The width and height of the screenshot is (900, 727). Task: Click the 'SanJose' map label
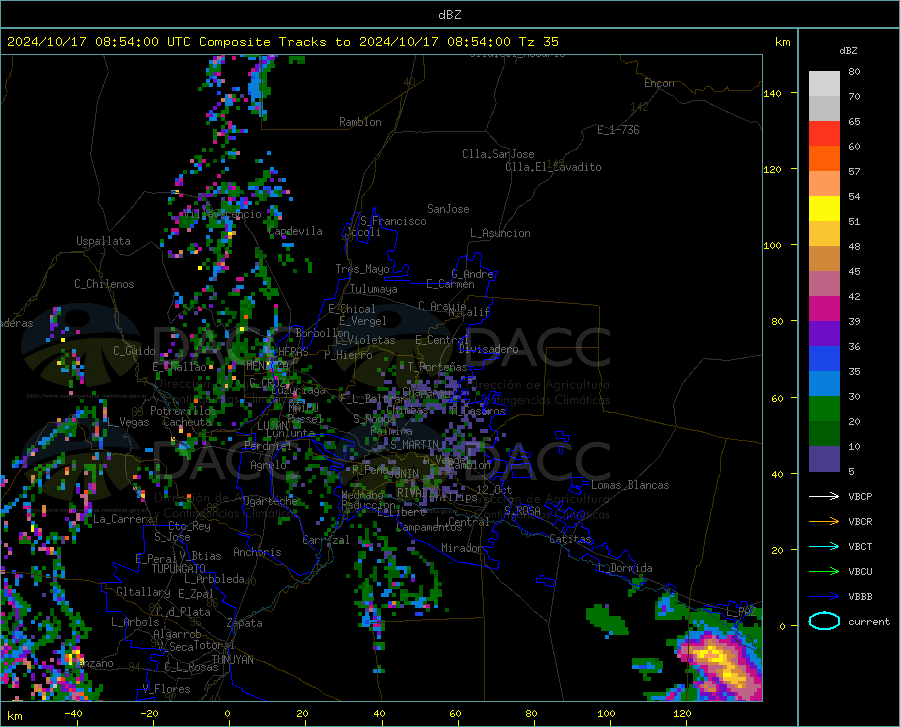[x=448, y=209]
